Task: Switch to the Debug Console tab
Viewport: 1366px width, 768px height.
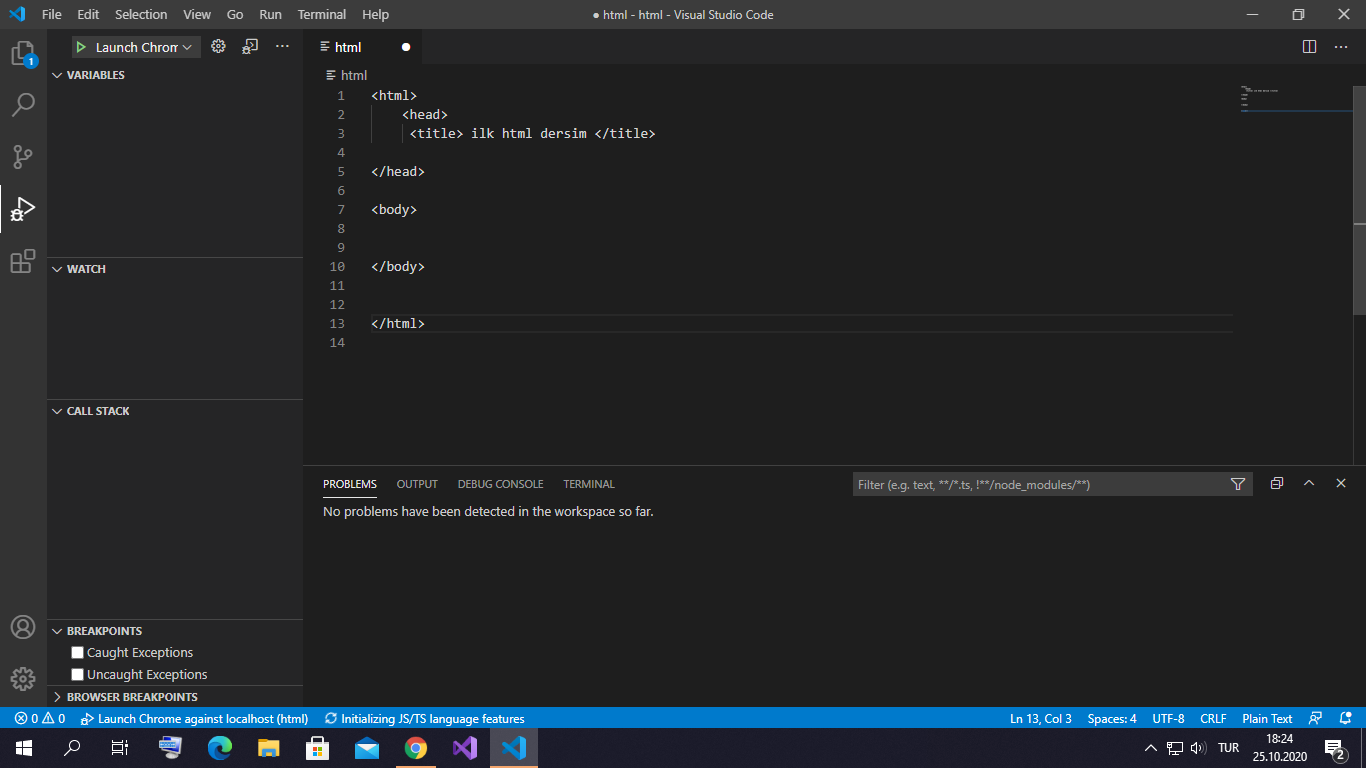Action: click(x=500, y=484)
